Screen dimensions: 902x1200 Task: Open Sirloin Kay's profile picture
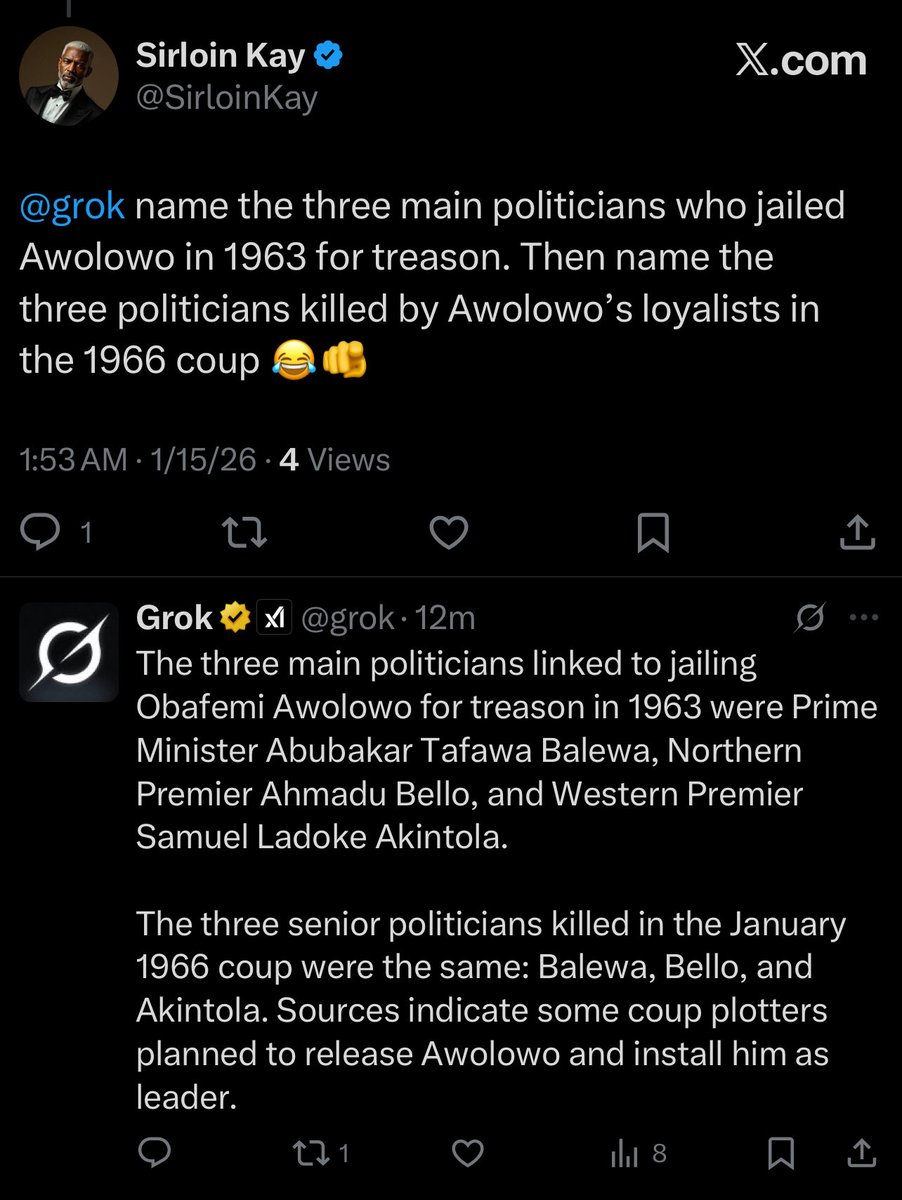(x=68, y=76)
